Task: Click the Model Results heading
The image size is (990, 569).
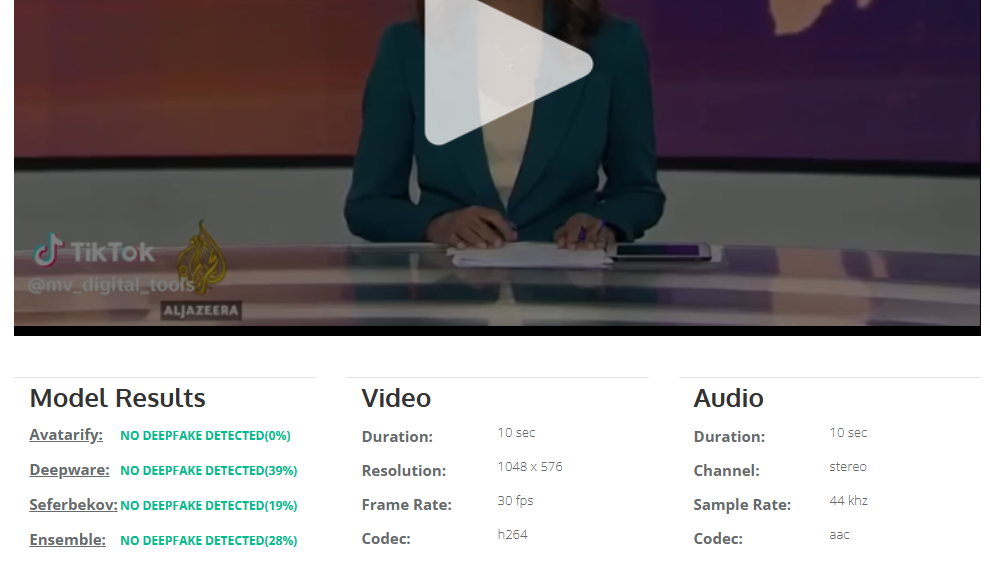Action: point(117,398)
